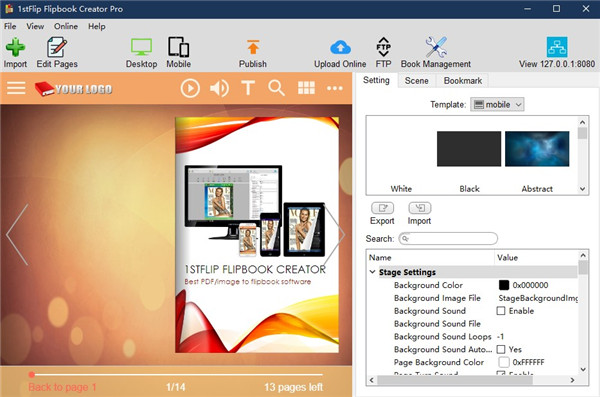Click the 0xFFFFFF color value text
Image resolution: width=600 pixels, height=397 pixels.
(528, 362)
